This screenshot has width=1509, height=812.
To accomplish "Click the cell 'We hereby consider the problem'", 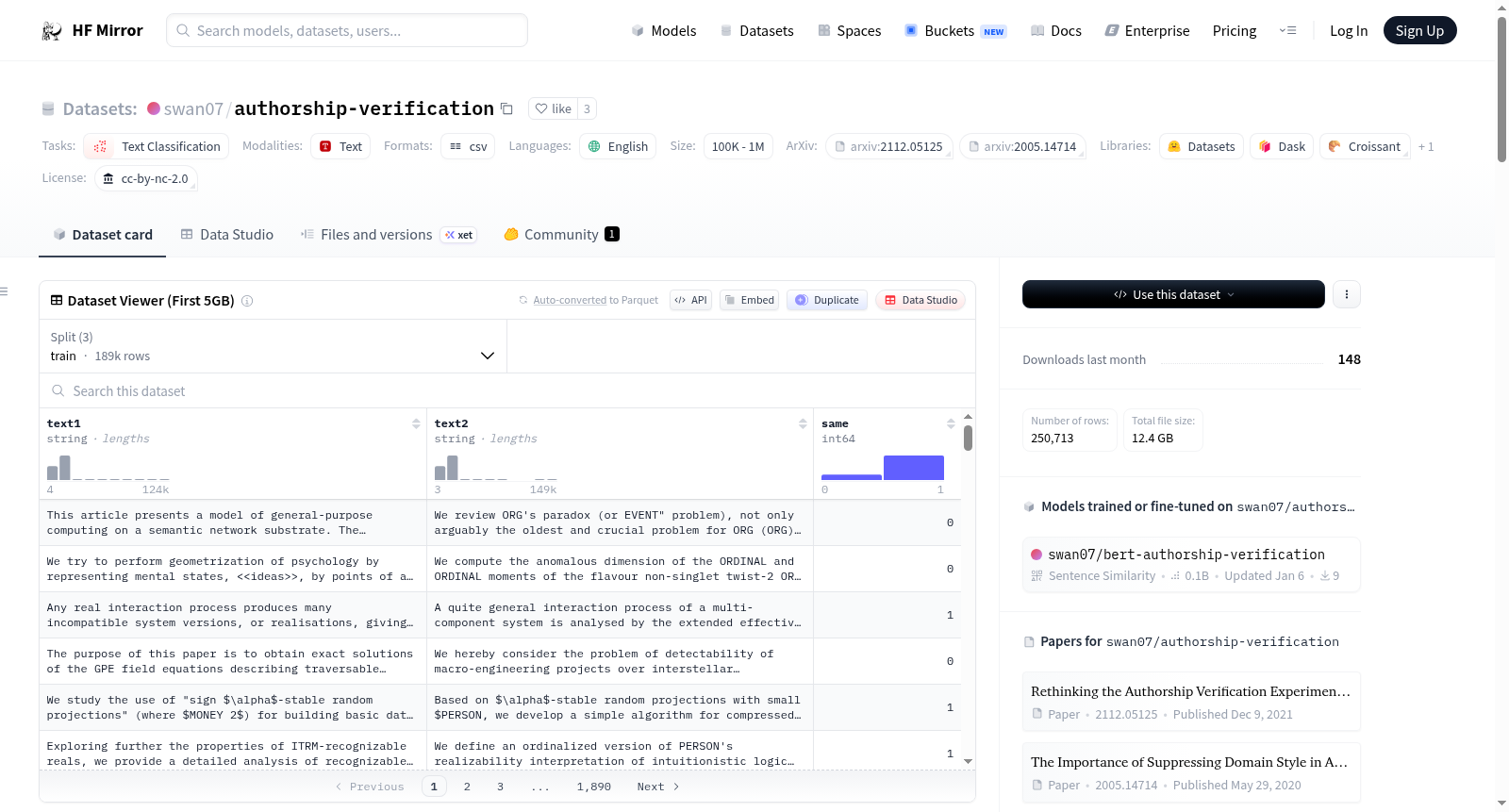I will (x=620, y=661).
